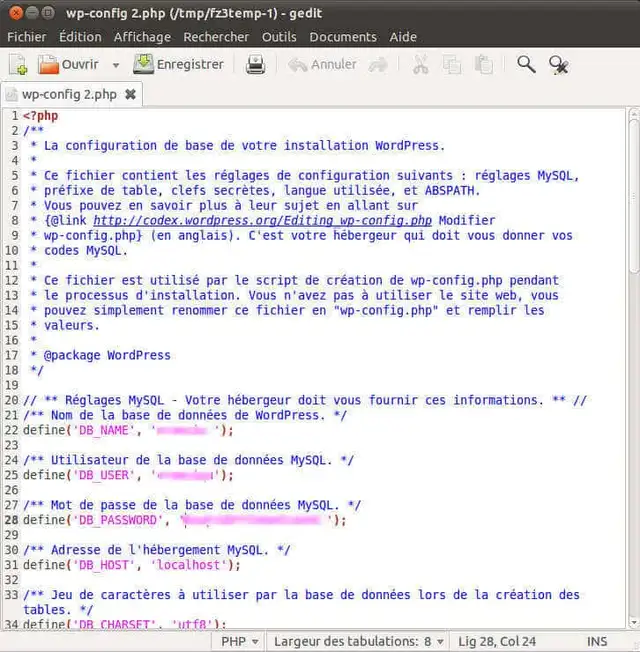Change tab width via Largeur des tabulations

358,641
